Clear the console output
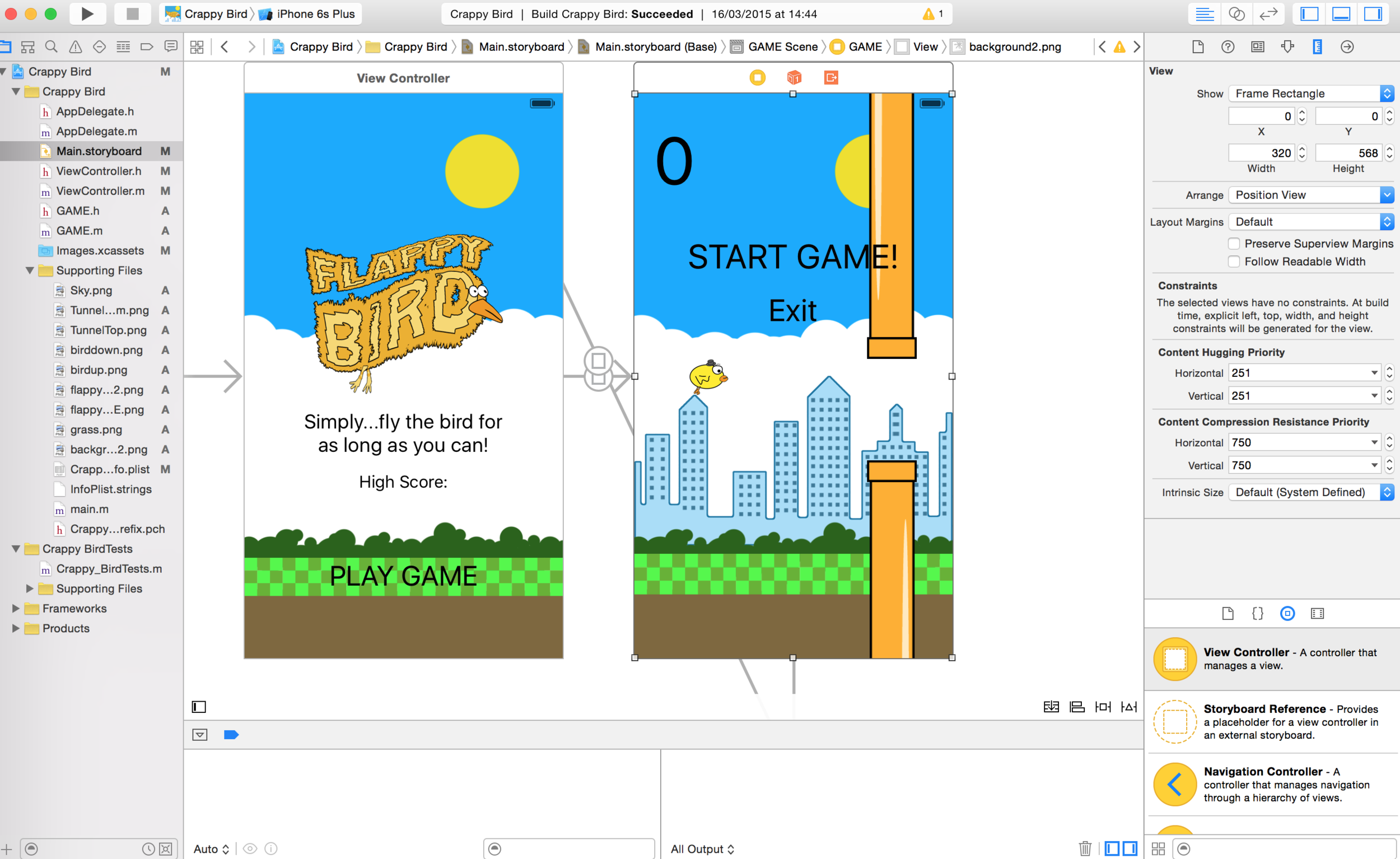Screen dimensions: 1400x859 coord(1085,848)
